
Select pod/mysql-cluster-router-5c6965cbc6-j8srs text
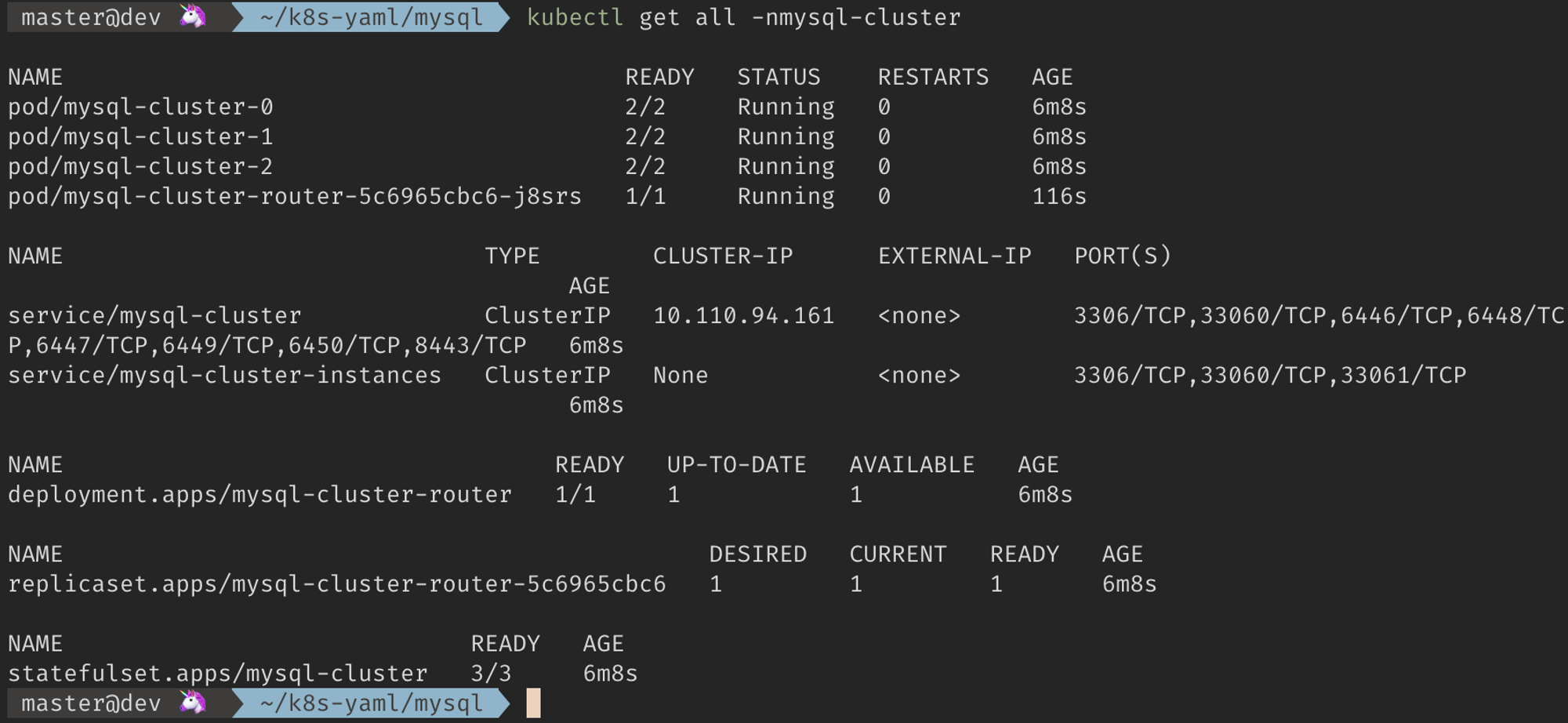pyautogui.click(x=295, y=196)
